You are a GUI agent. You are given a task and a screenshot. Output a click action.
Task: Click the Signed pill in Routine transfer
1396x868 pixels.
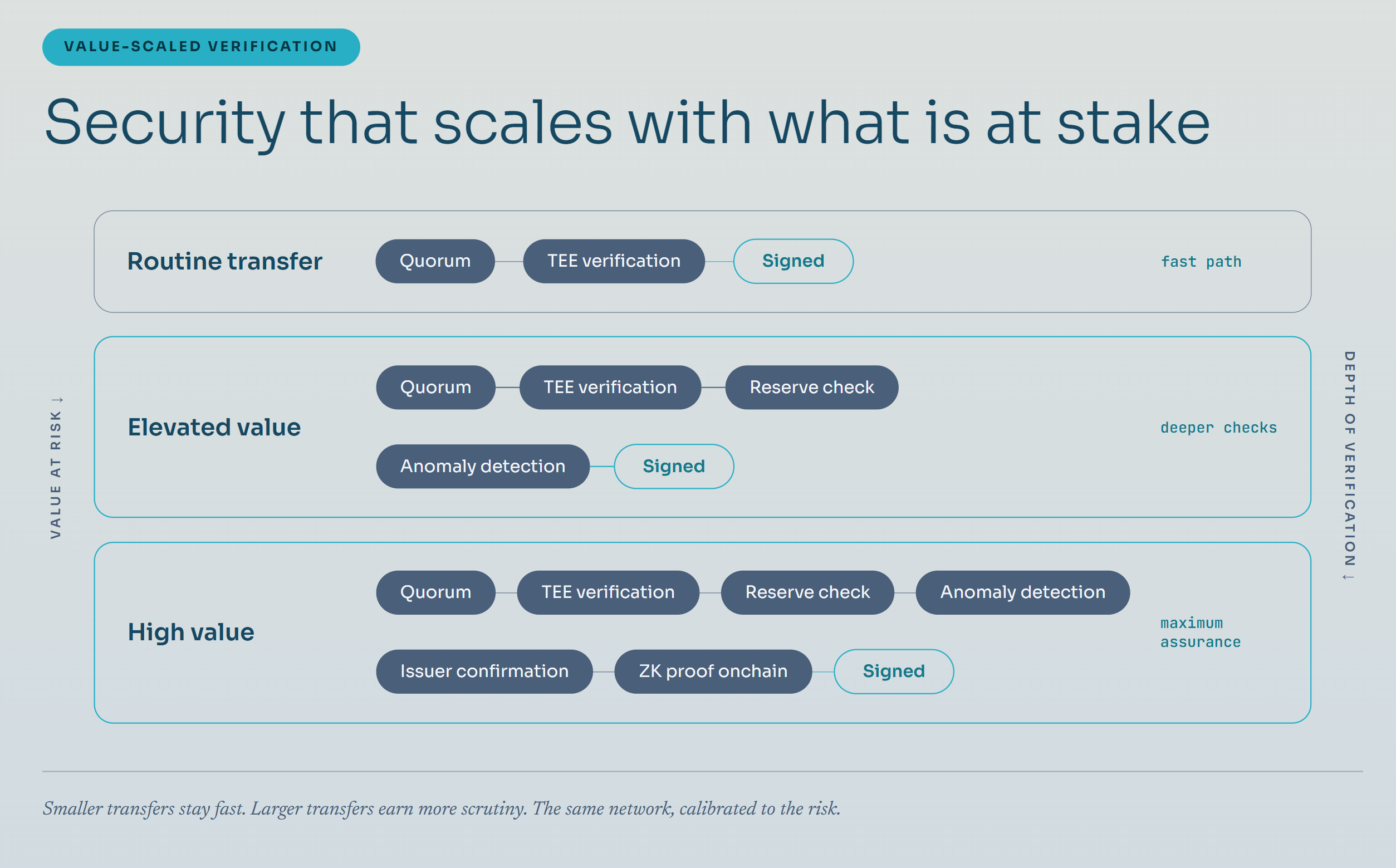tap(793, 261)
